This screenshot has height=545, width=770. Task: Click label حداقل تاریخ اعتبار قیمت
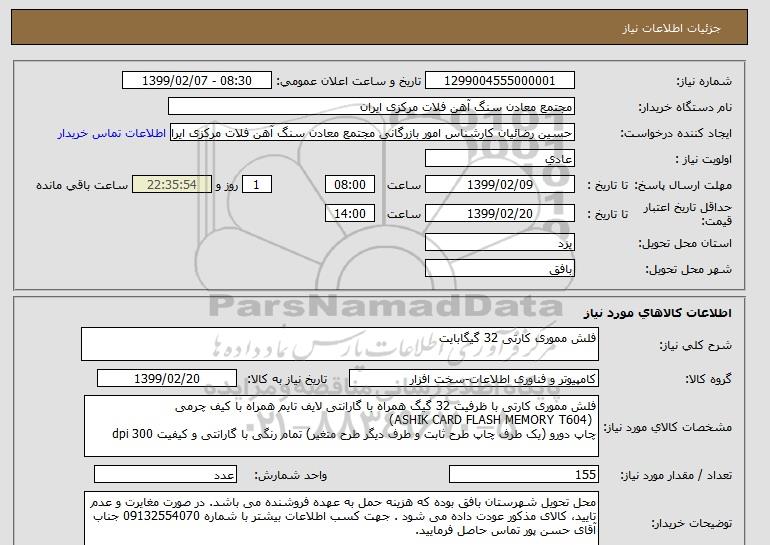click(688, 214)
